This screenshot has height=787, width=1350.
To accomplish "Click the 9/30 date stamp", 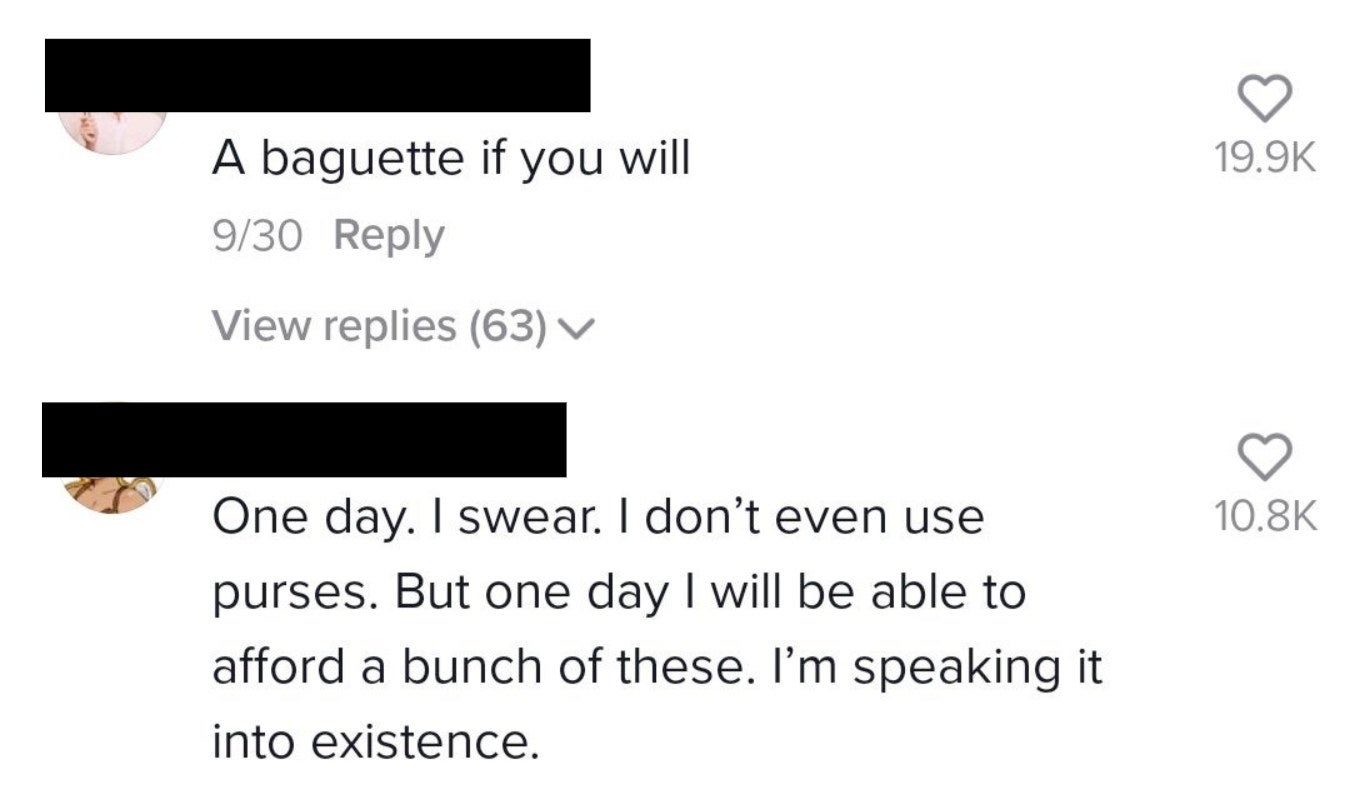I will [x=256, y=238].
